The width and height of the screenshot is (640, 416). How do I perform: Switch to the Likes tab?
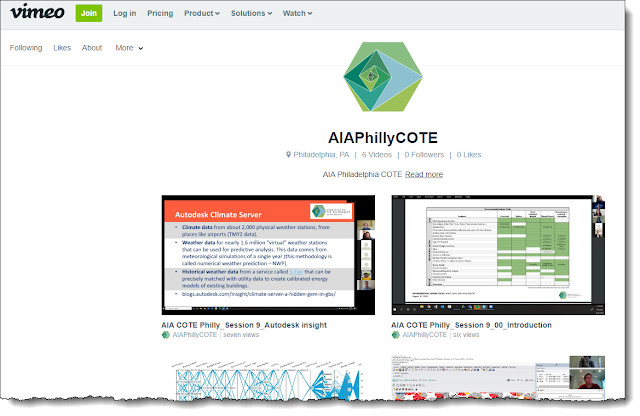pyautogui.click(x=62, y=48)
